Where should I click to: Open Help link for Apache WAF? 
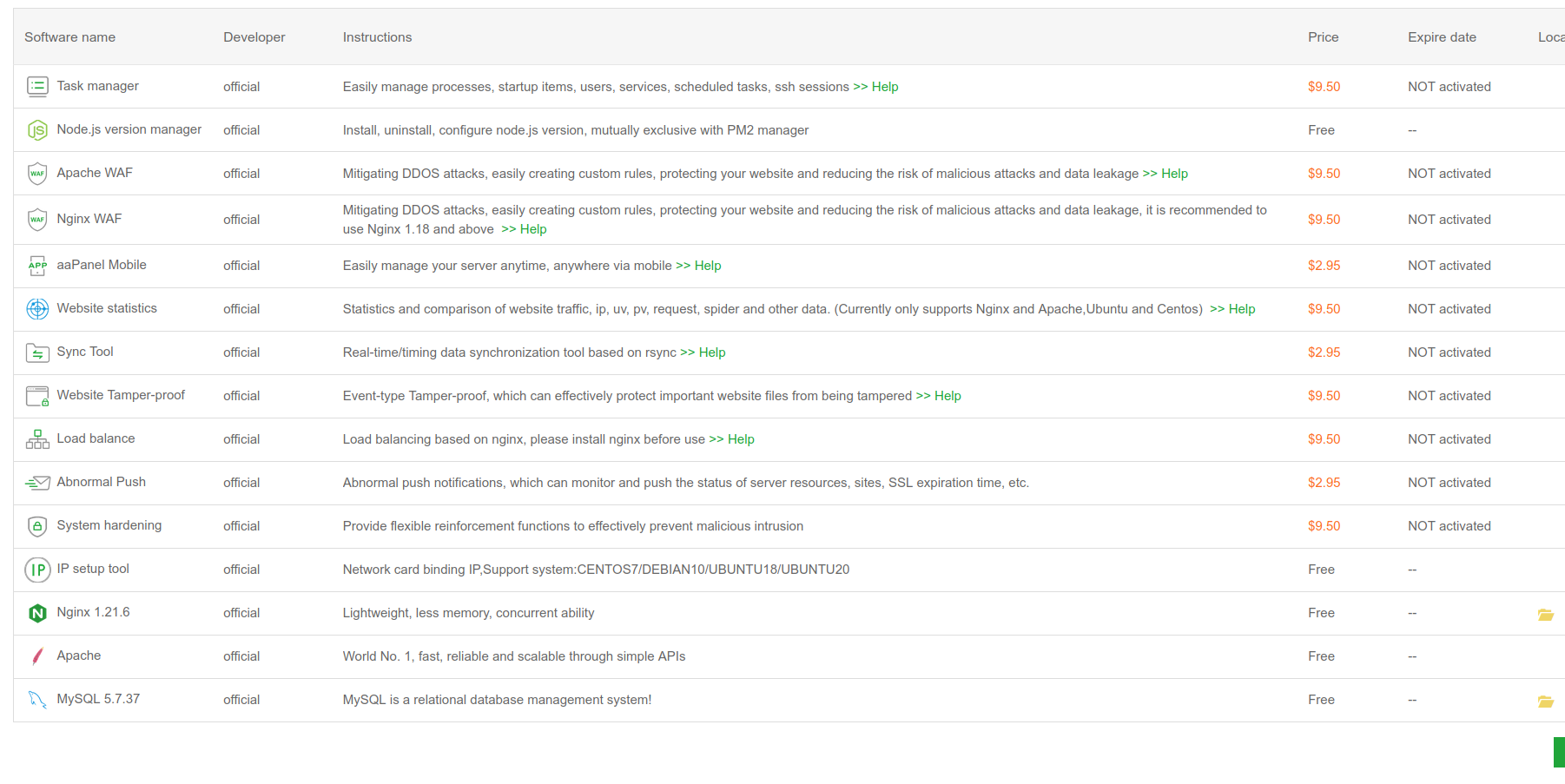pos(1165,174)
